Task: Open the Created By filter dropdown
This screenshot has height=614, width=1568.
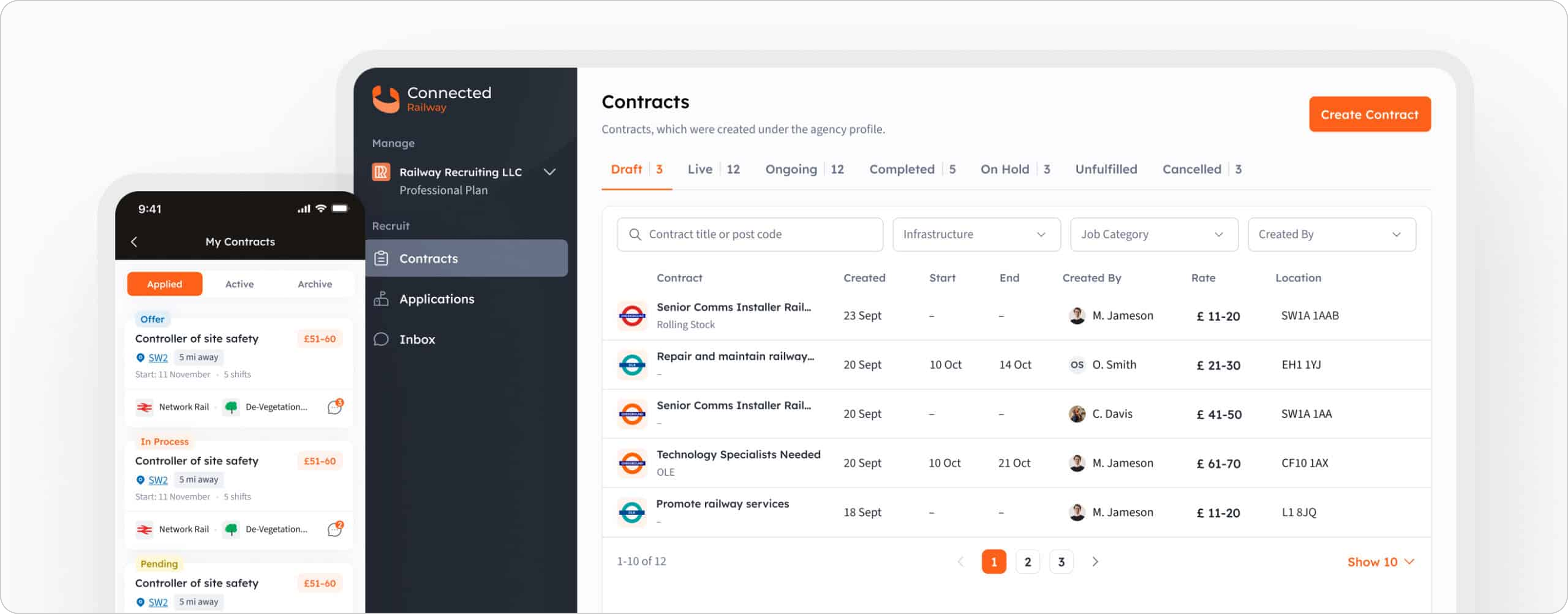Action: pyautogui.click(x=1331, y=234)
